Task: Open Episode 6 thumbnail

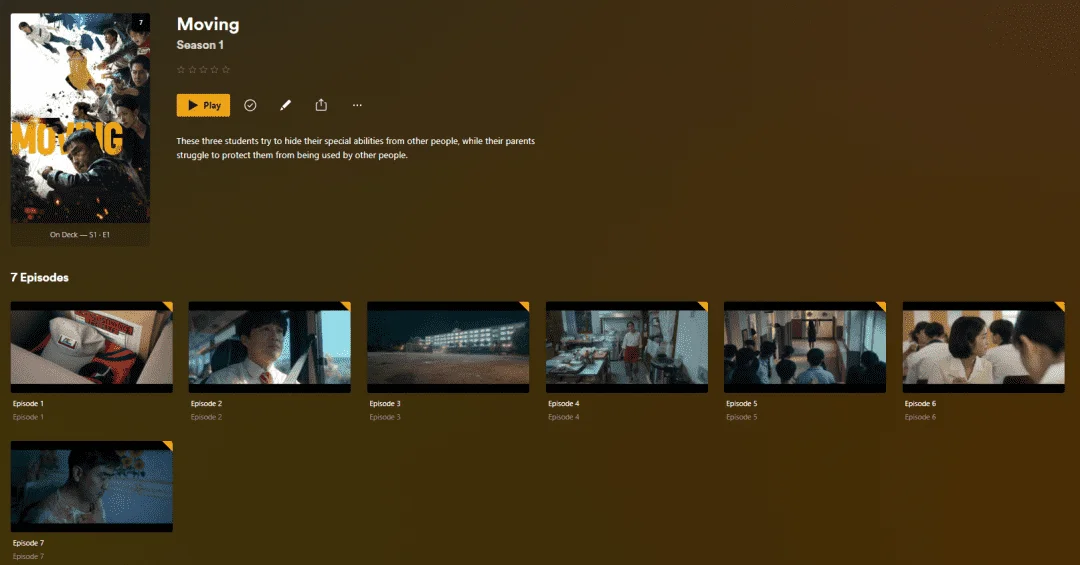Action: click(984, 347)
